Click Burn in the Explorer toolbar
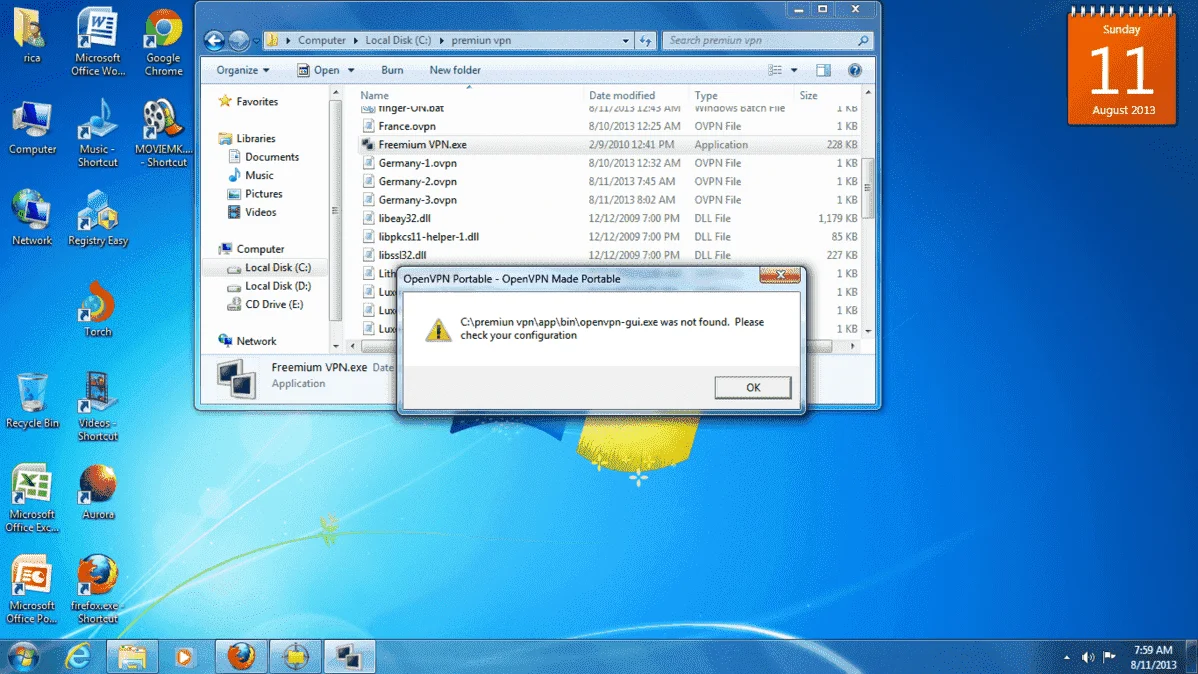This screenshot has width=1198, height=674. [x=392, y=70]
